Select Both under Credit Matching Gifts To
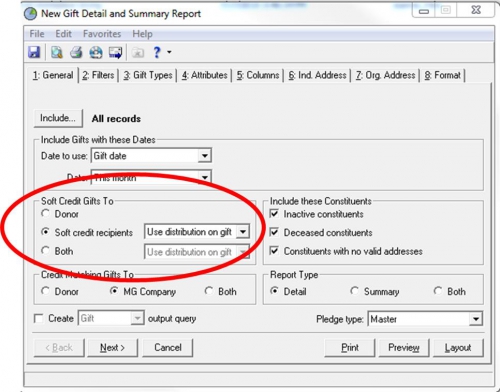500x392 pixels. tap(209, 291)
